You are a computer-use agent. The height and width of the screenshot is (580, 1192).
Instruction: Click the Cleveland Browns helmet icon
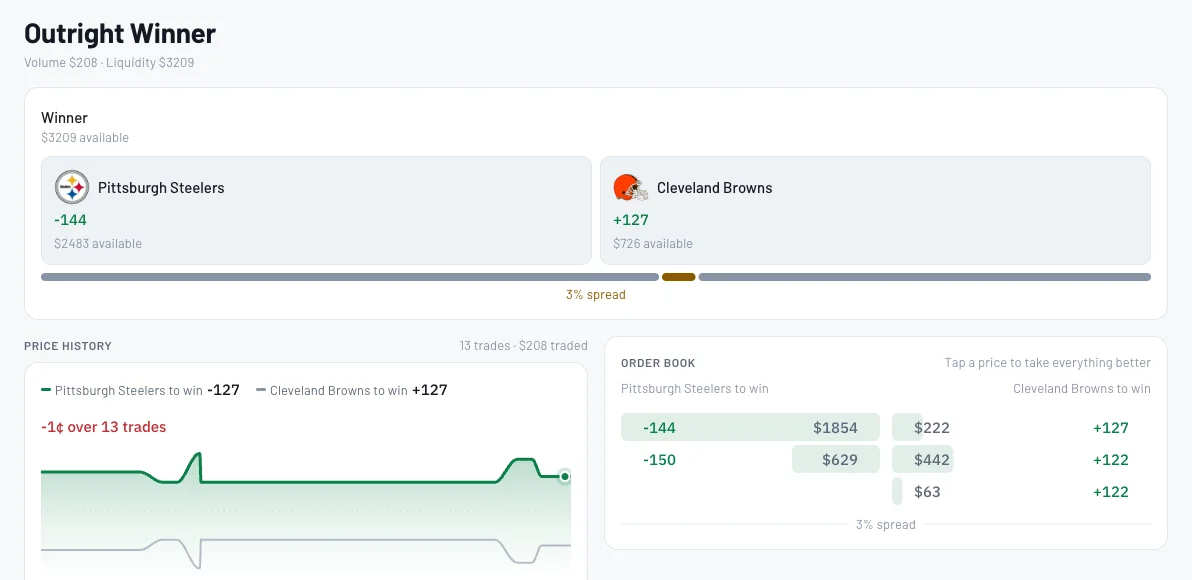[x=631, y=187]
